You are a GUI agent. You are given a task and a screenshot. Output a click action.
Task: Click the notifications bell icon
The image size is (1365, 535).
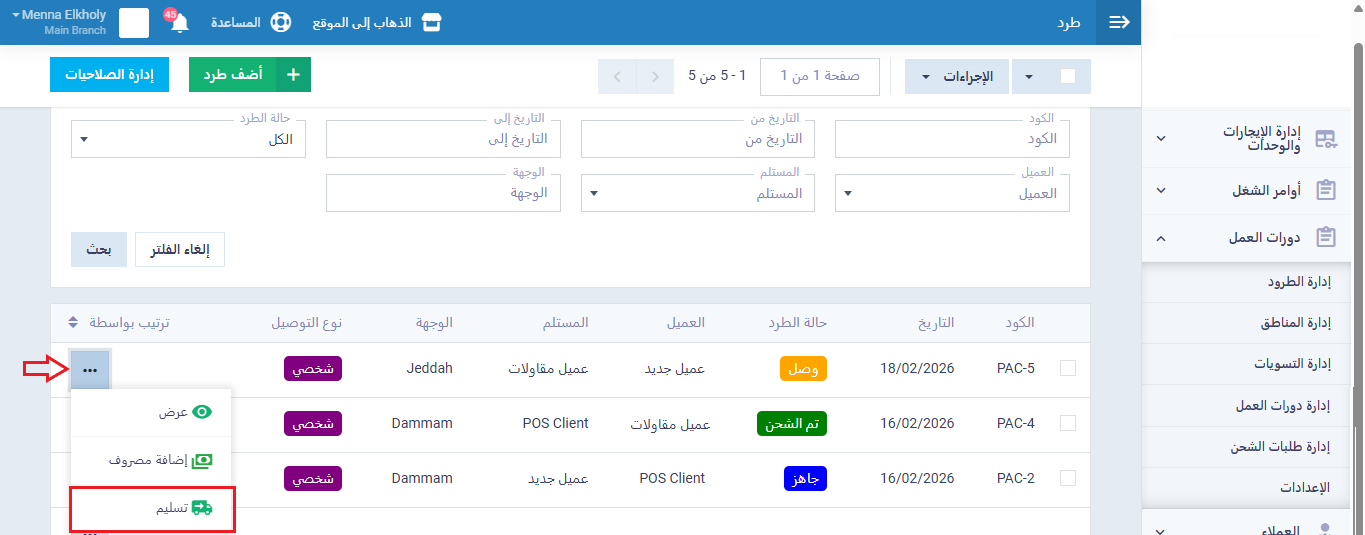pos(179,23)
